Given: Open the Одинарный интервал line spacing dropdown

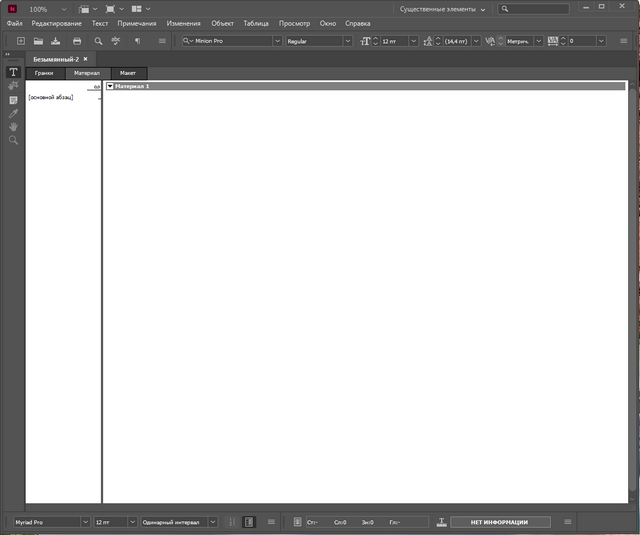Looking at the screenshot, I should point(212,522).
